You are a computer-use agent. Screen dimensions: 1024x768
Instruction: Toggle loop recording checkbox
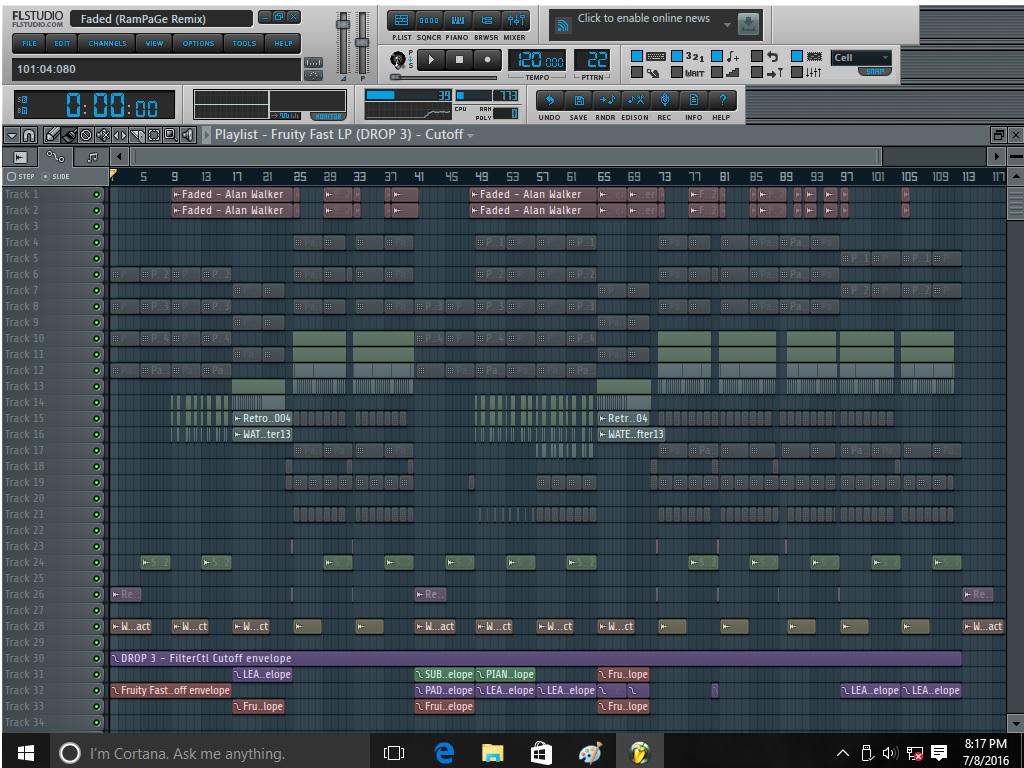point(757,56)
